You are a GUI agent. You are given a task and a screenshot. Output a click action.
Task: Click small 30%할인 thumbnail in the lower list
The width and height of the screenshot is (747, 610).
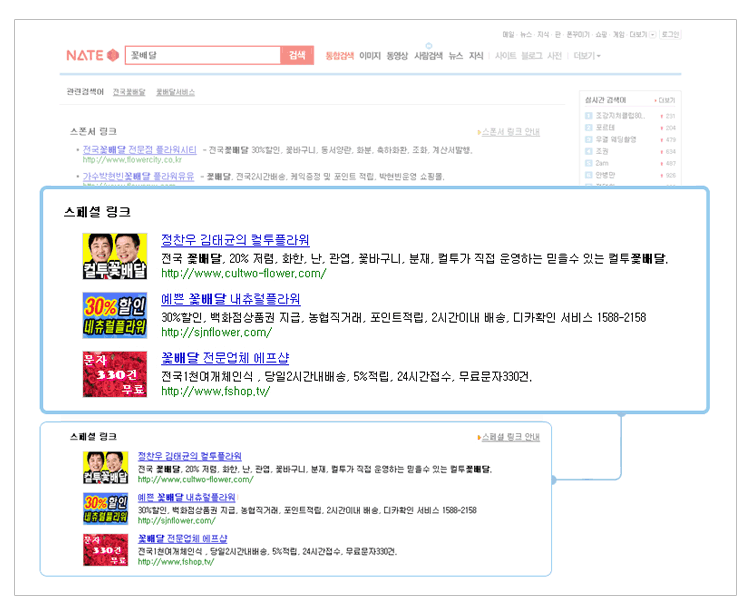(105, 509)
